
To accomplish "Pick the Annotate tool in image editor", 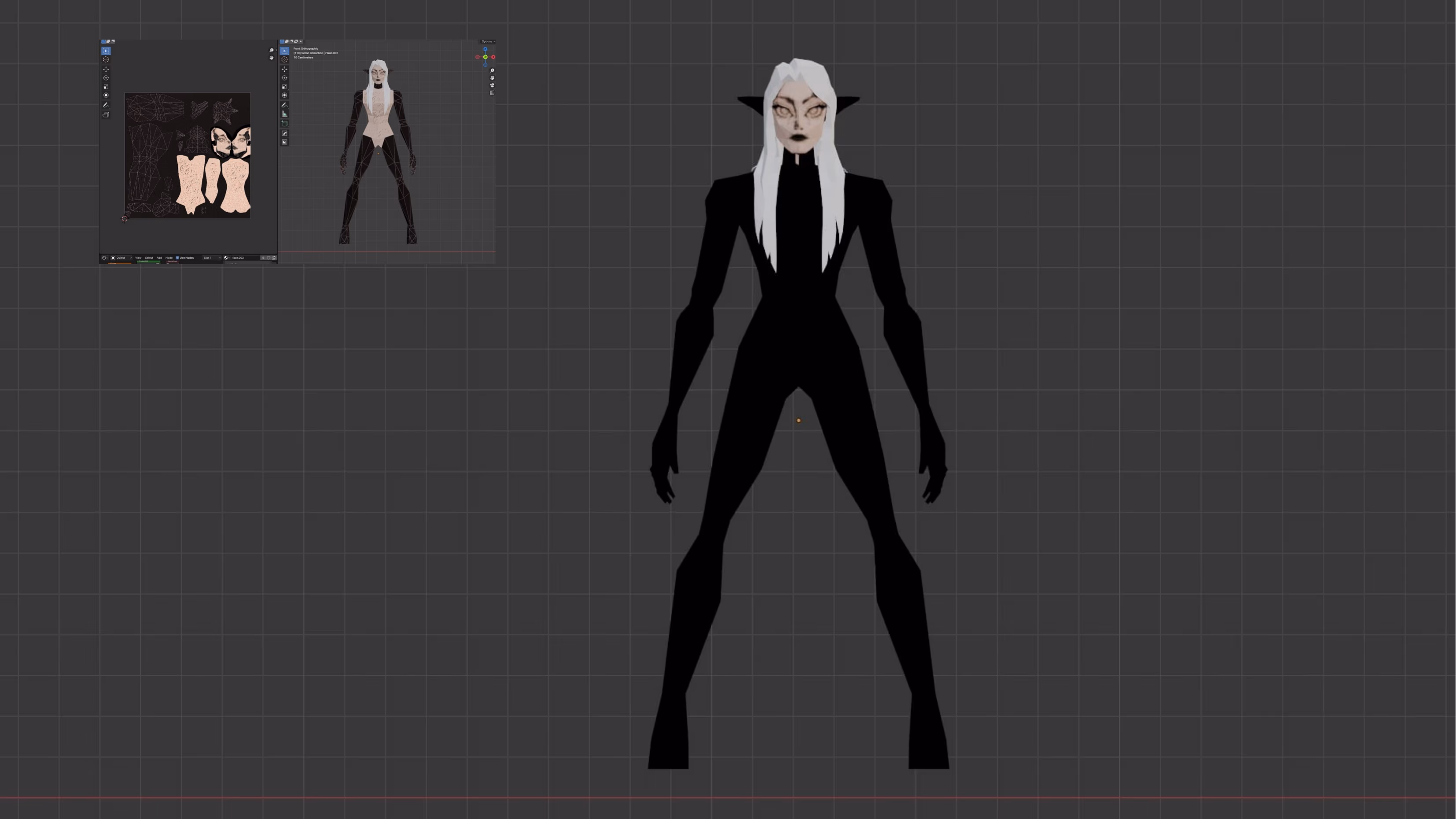I will pos(106,105).
